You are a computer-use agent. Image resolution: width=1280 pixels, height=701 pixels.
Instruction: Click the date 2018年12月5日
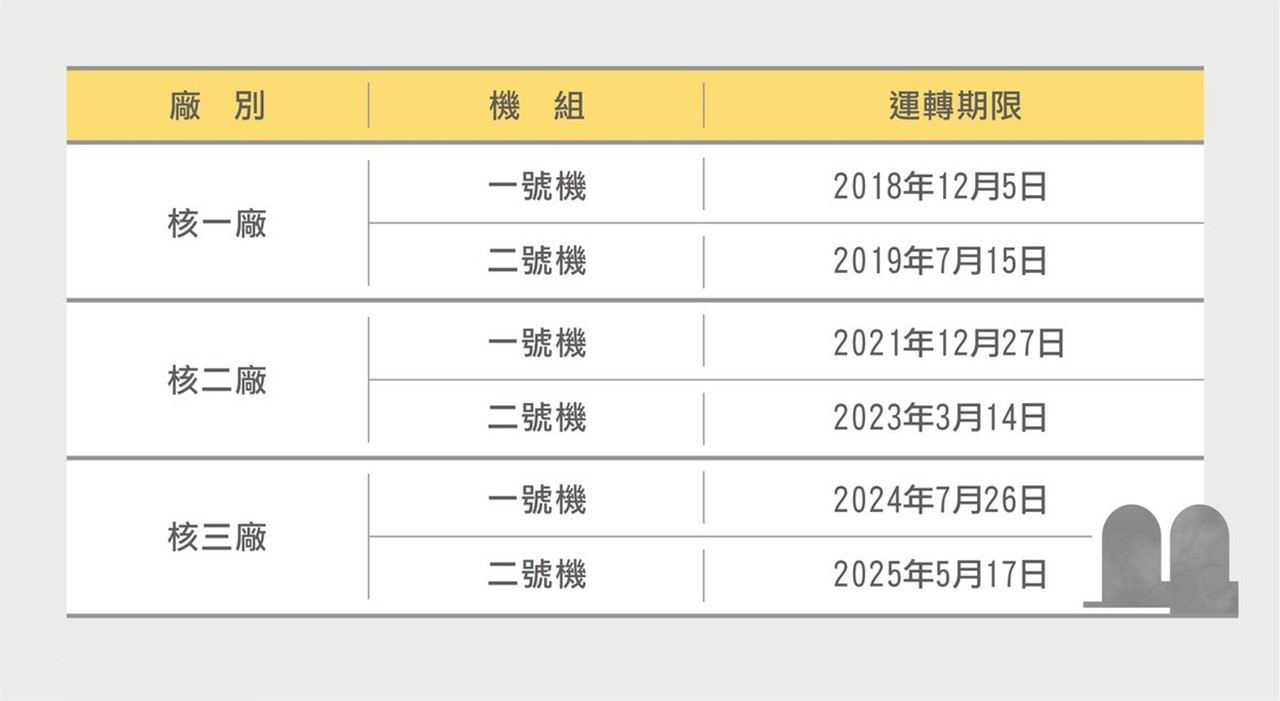pos(940,186)
